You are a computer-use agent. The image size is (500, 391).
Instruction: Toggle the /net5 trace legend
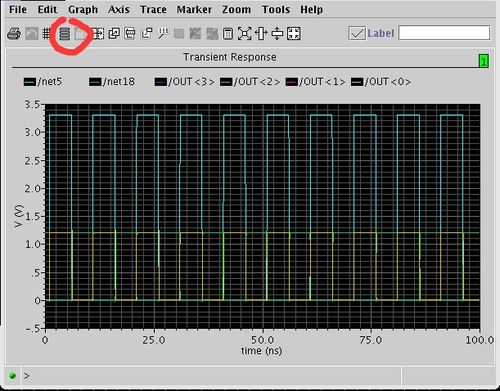[x=43, y=82]
